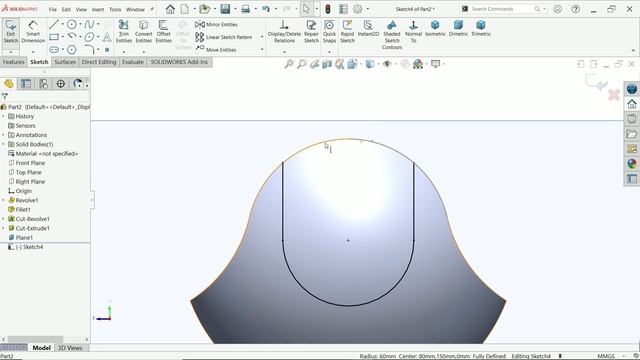Select the Polygon sketch tool
The width and height of the screenshot is (640, 360).
point(71,50)
